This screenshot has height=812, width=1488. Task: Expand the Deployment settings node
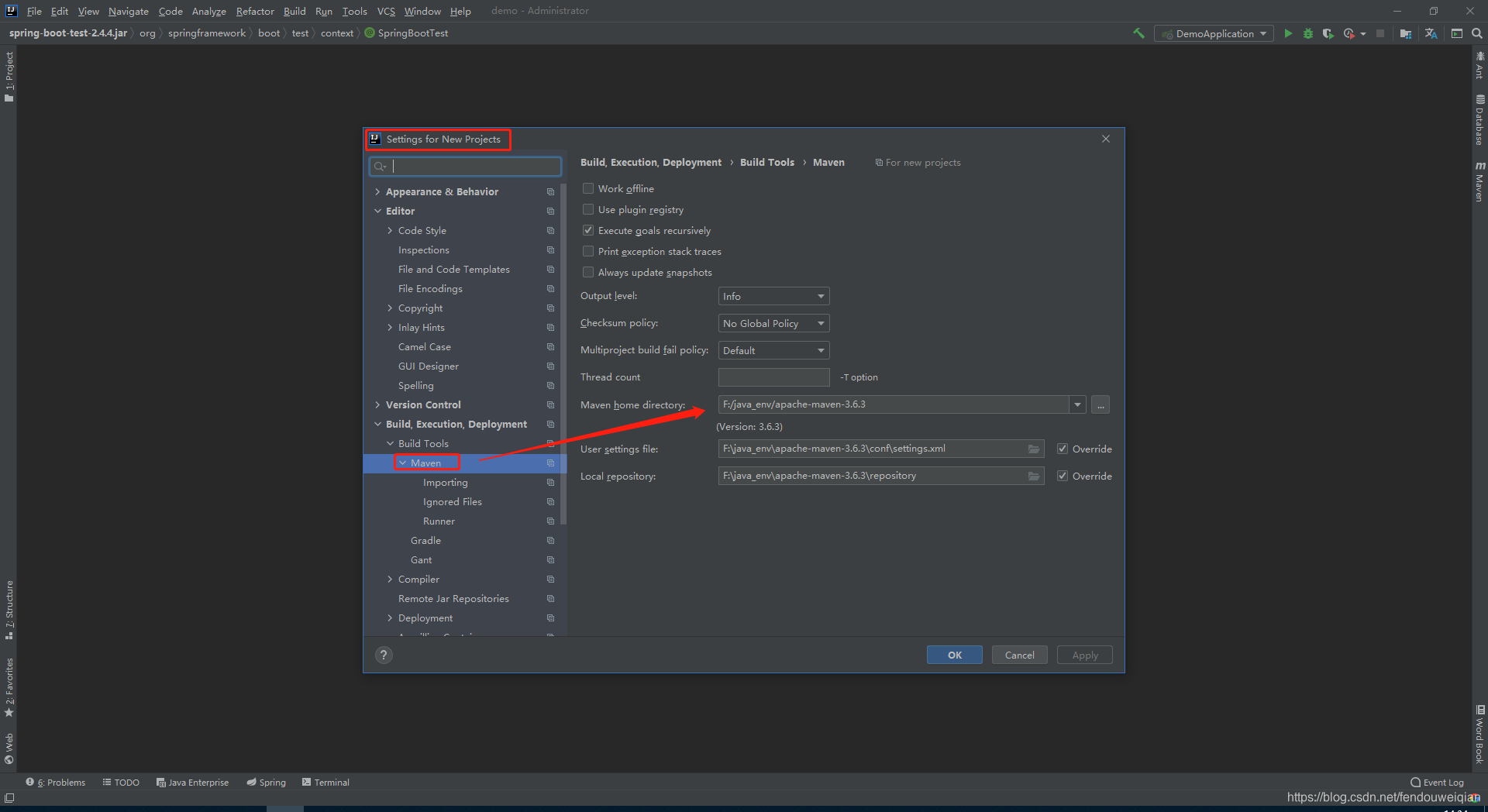coord(390,618)
